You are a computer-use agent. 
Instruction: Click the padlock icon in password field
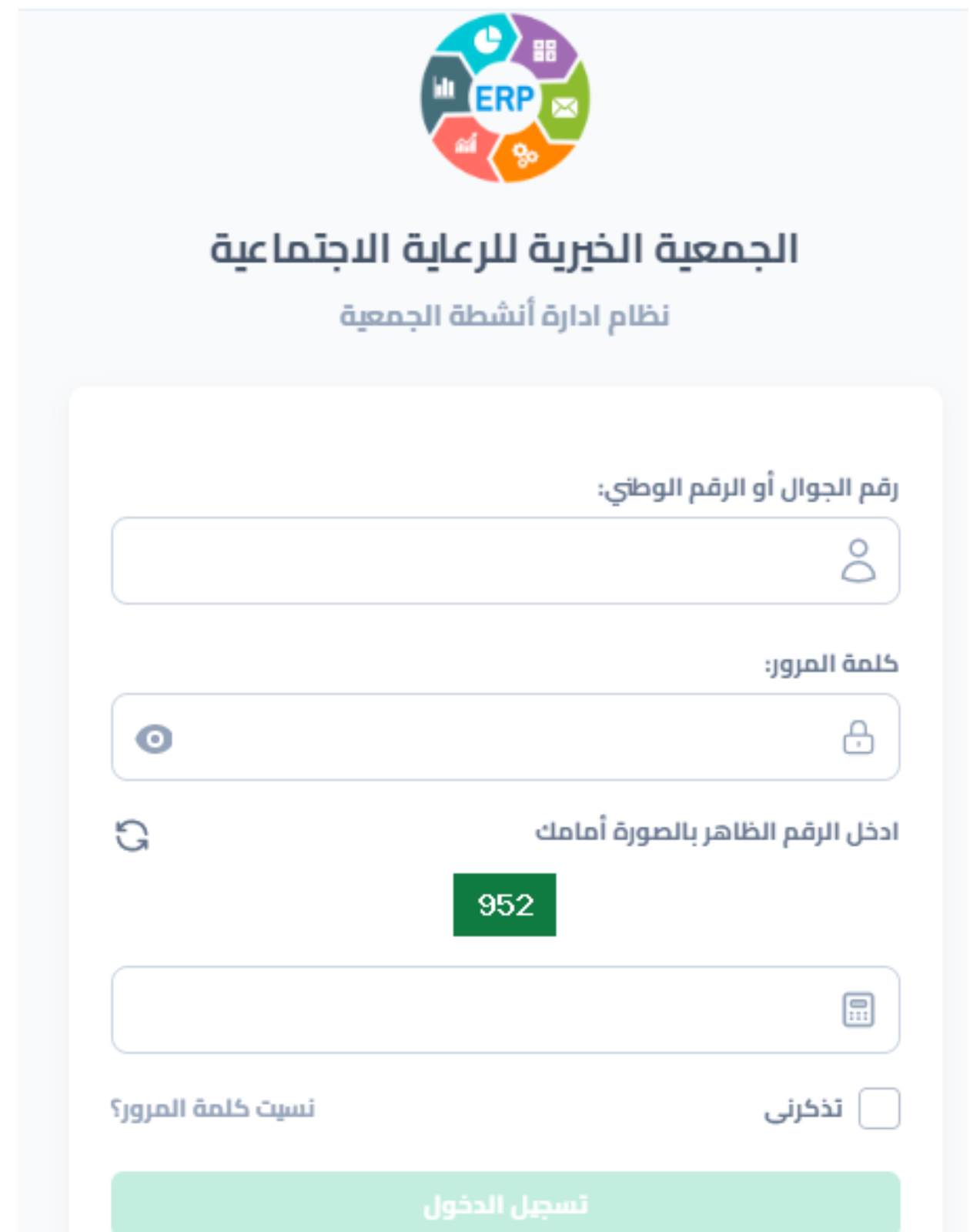(x=858, y=737)
